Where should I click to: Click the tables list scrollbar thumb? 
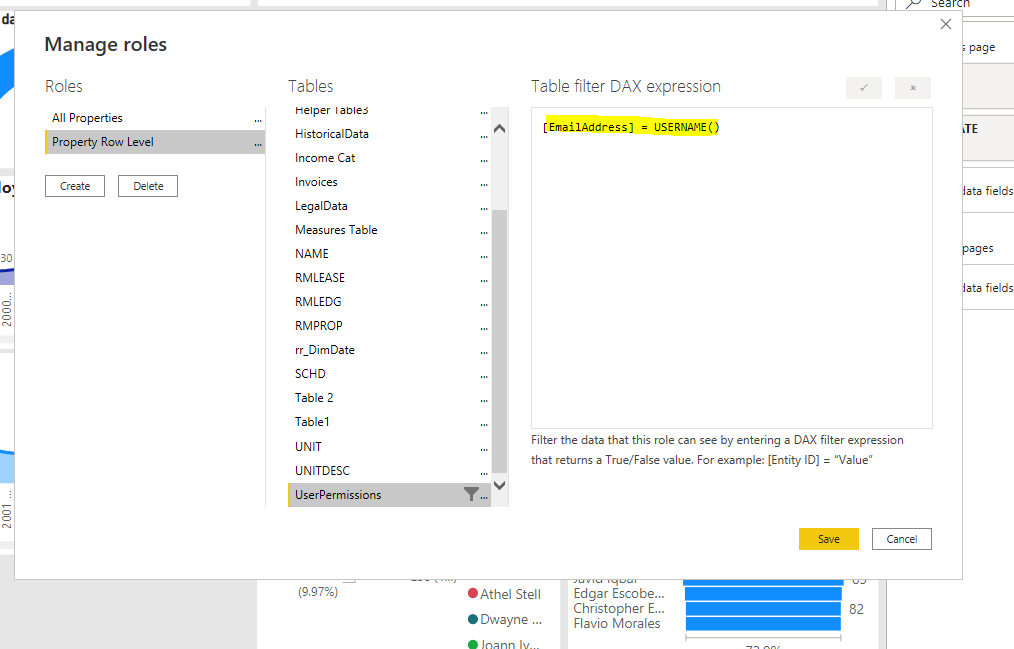[x=499, y=341]
